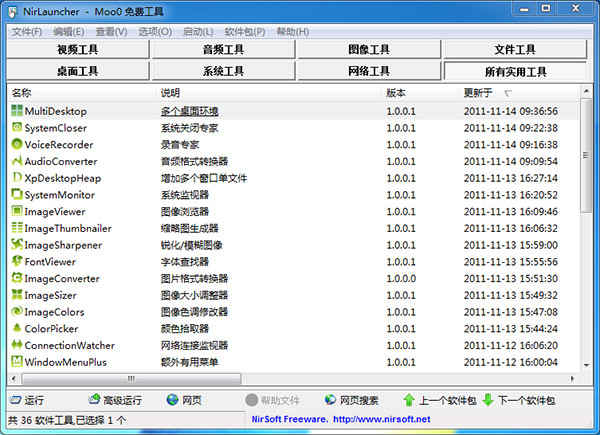
Task: Switch to the 系统工具 tab
Action: click(x=223, y=71)
